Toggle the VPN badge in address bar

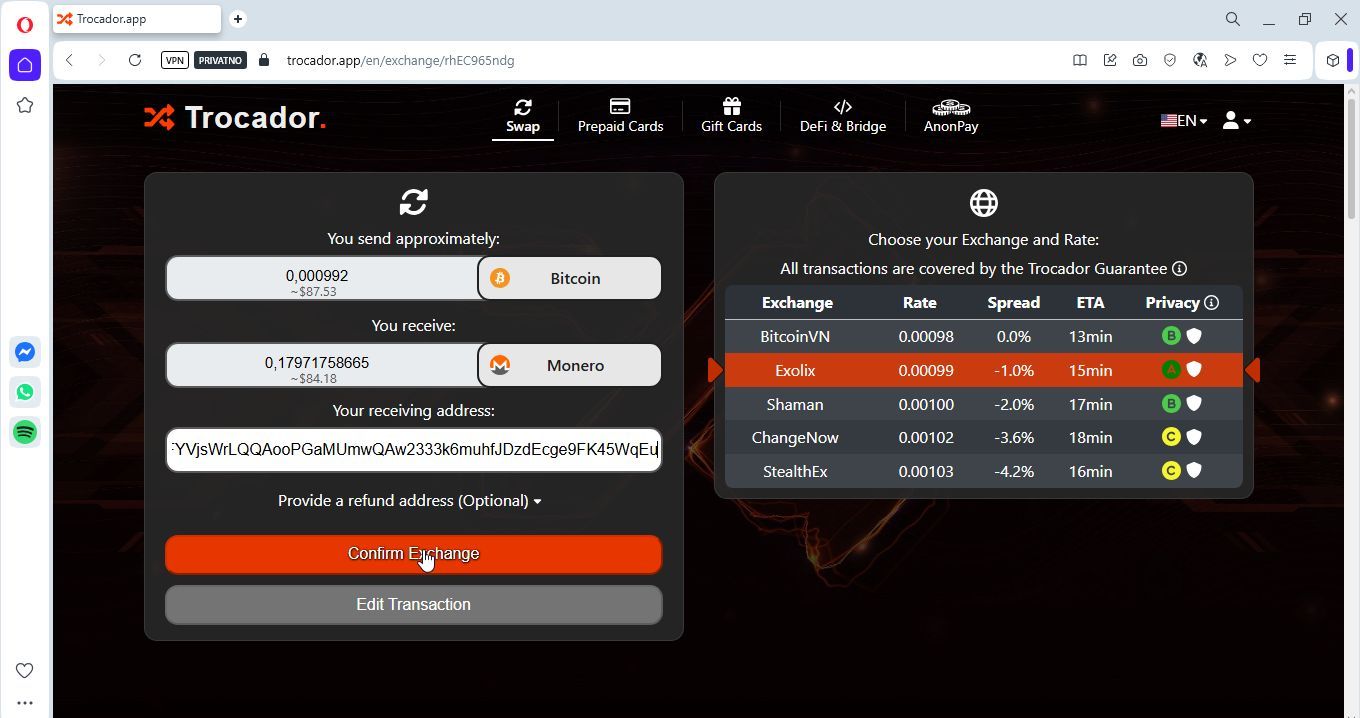pyautogui.click(x=174, y=60)
